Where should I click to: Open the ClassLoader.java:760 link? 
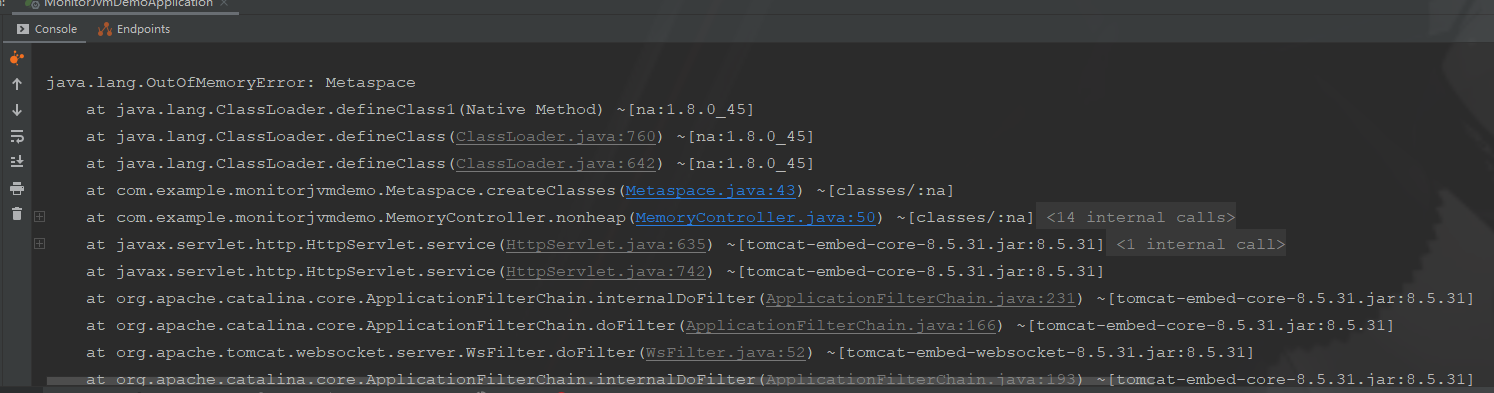(555, 136)
